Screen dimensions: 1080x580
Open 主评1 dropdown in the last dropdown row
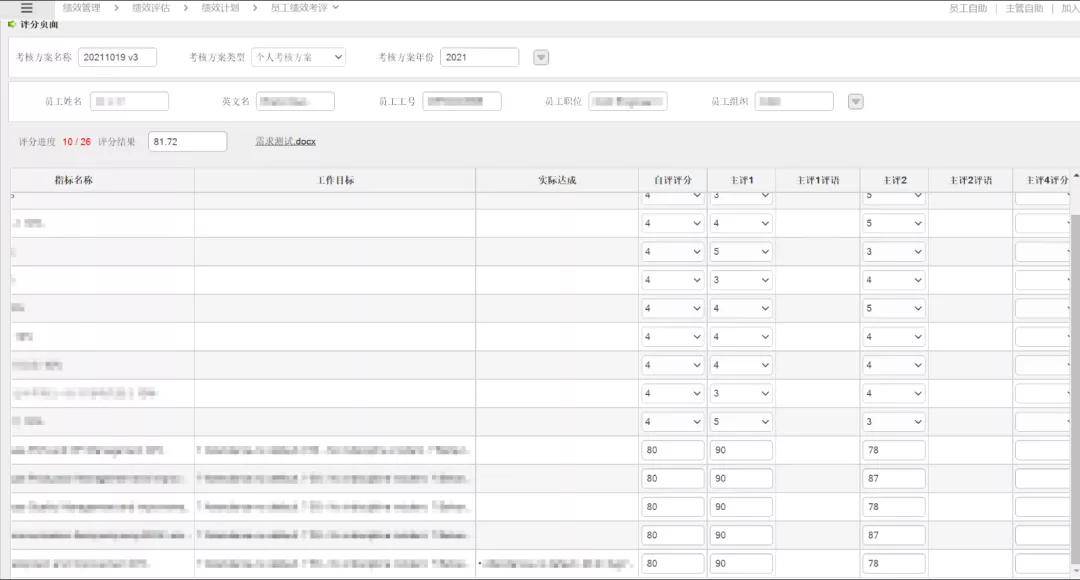(741, 422)
